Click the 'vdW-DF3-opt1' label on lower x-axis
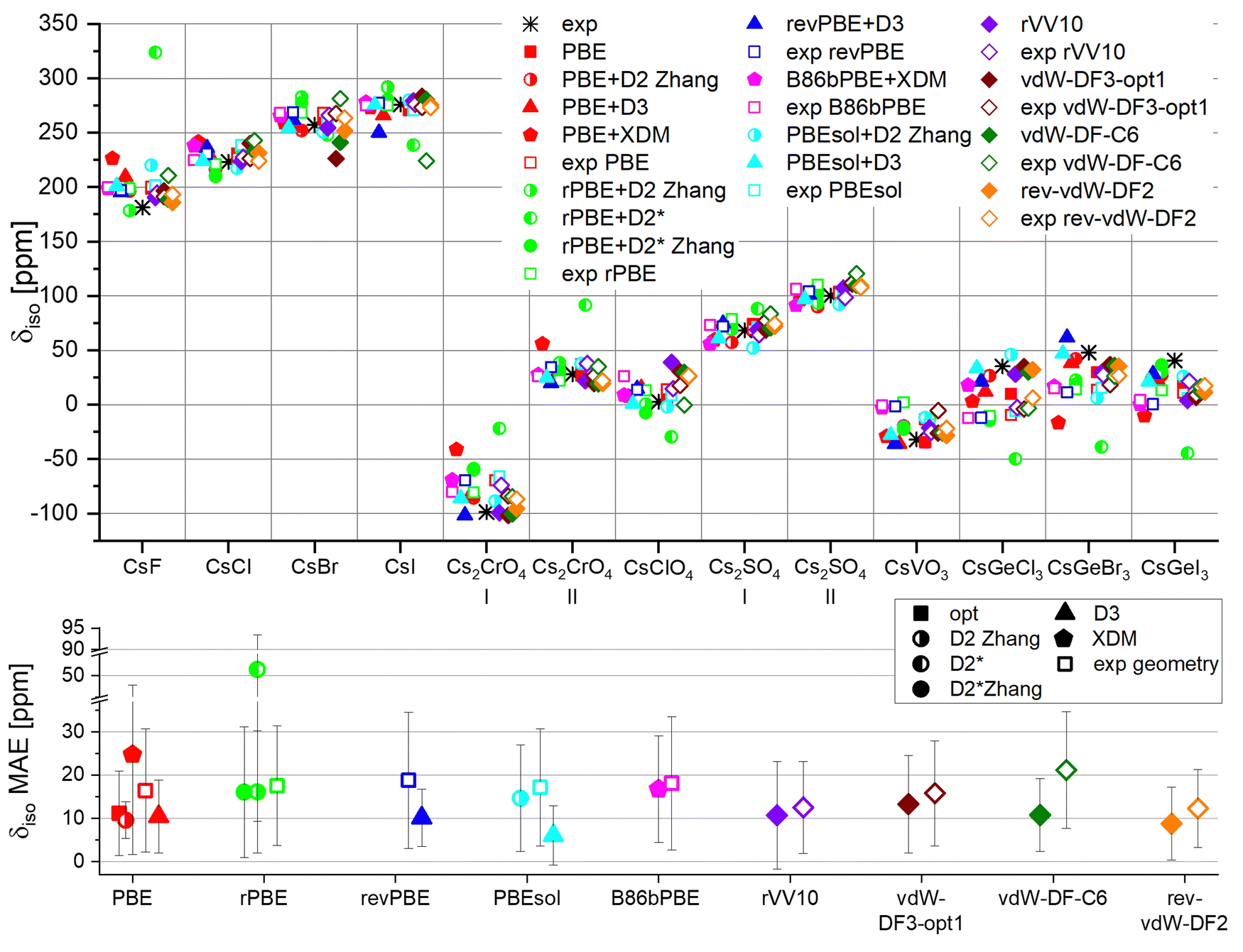Screen dimensions: 1243x952 tap(921, 911)
